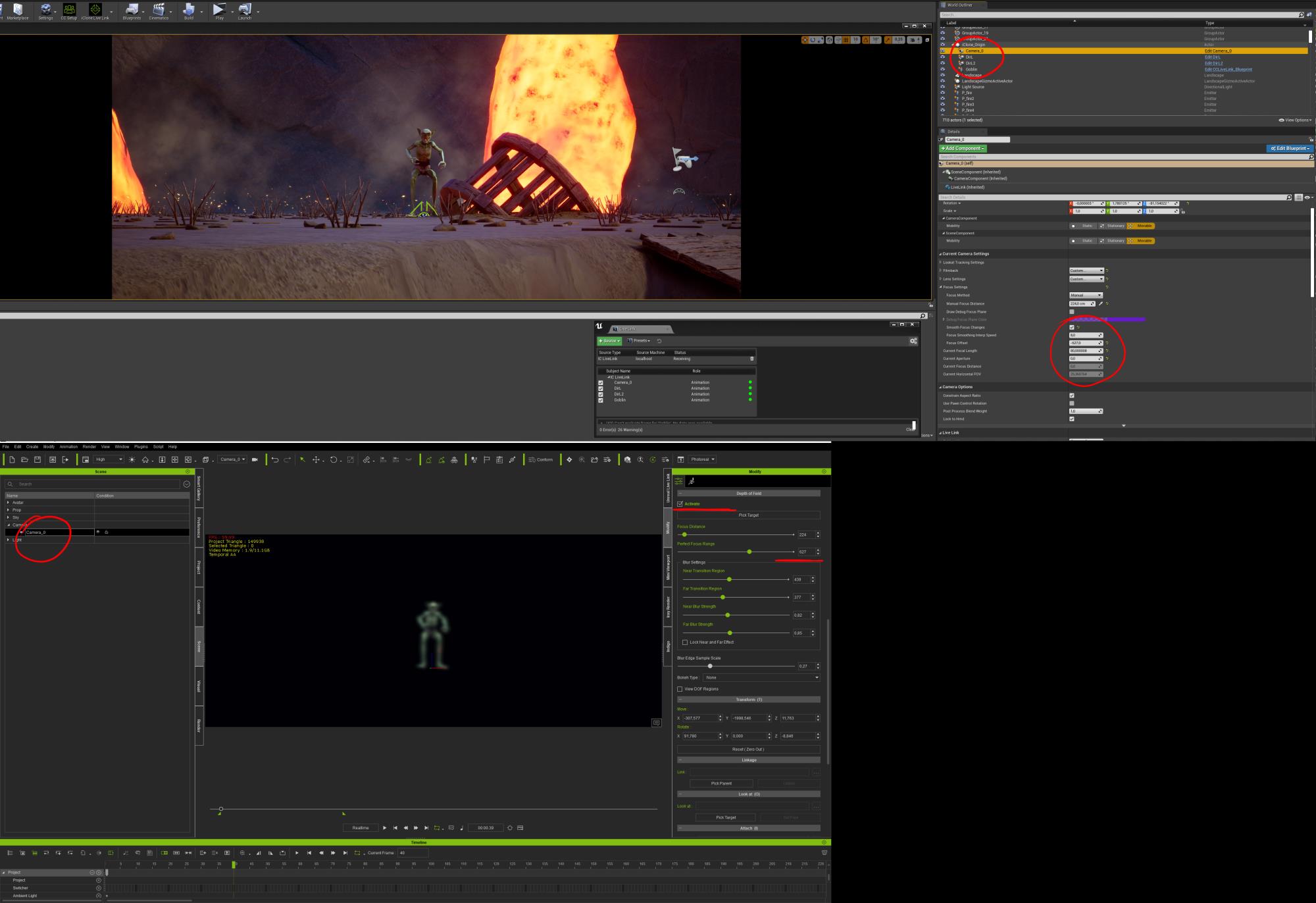Open Cinematics toolbar button
This screenshot has height=903, width=1316.
[x=159, y=11]
